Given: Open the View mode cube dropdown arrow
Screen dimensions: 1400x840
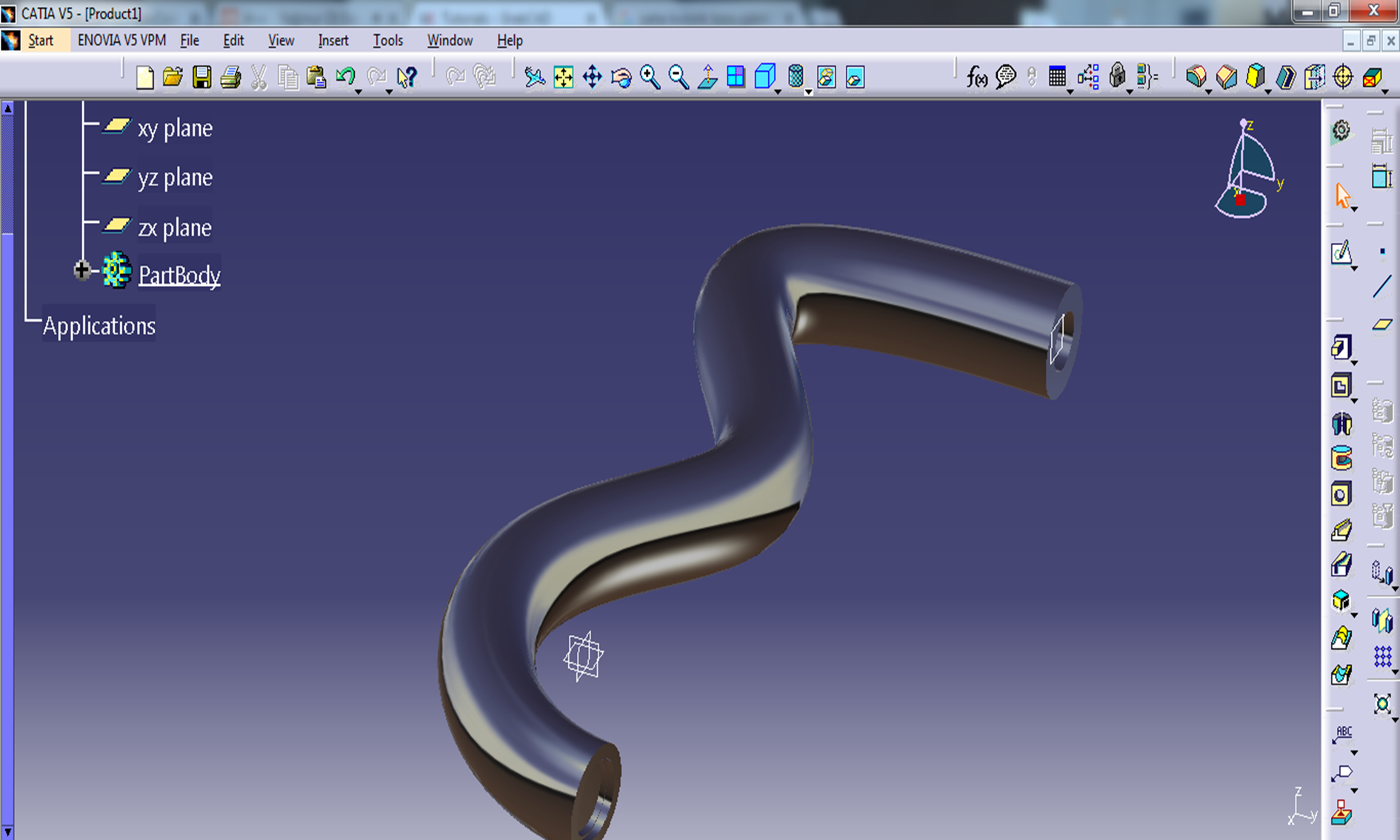Looking at the screenshot, I should coord(778,91).
